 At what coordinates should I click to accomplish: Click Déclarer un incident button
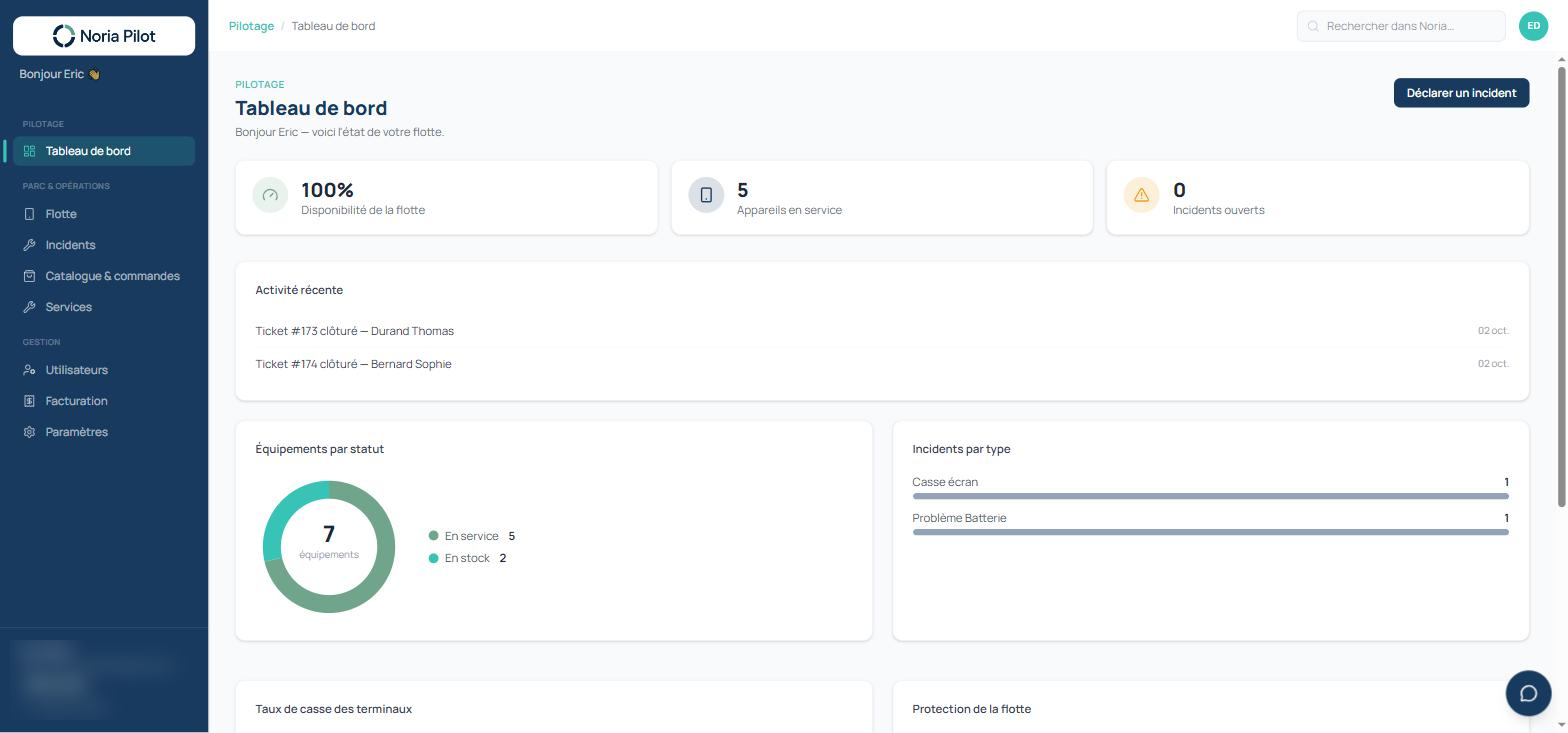[1461, 93]
